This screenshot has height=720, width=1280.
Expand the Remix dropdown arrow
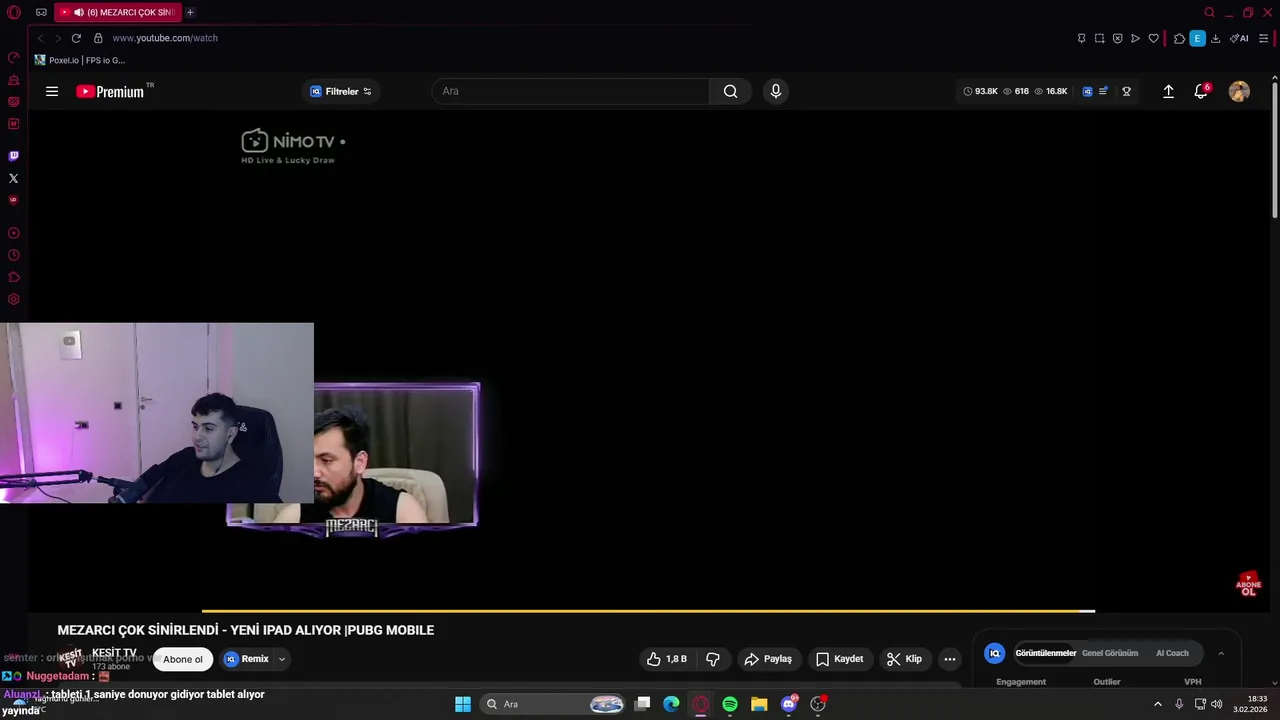pos(282,659)
